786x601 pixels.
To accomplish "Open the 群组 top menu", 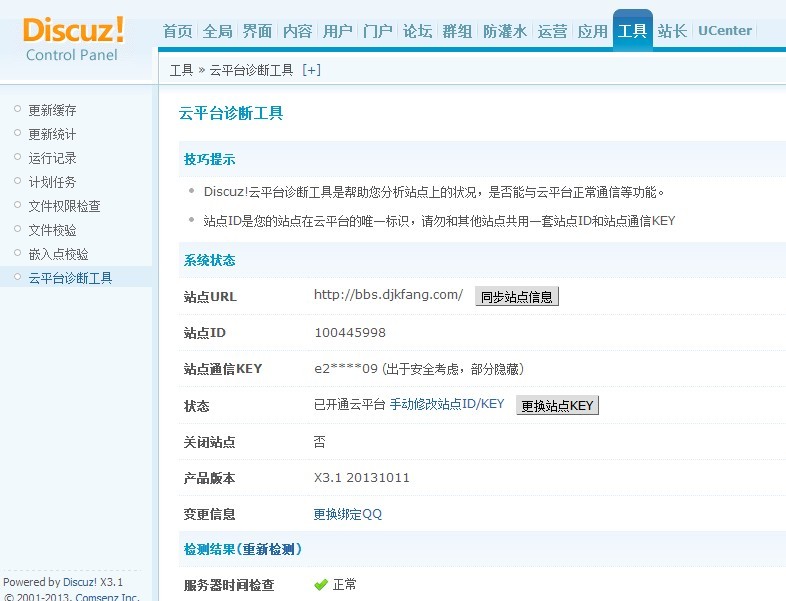I will click(457, 31).
